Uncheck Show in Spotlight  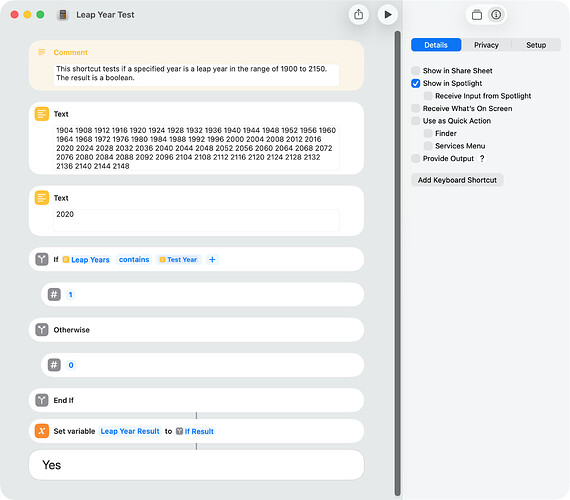click(416, 83)
